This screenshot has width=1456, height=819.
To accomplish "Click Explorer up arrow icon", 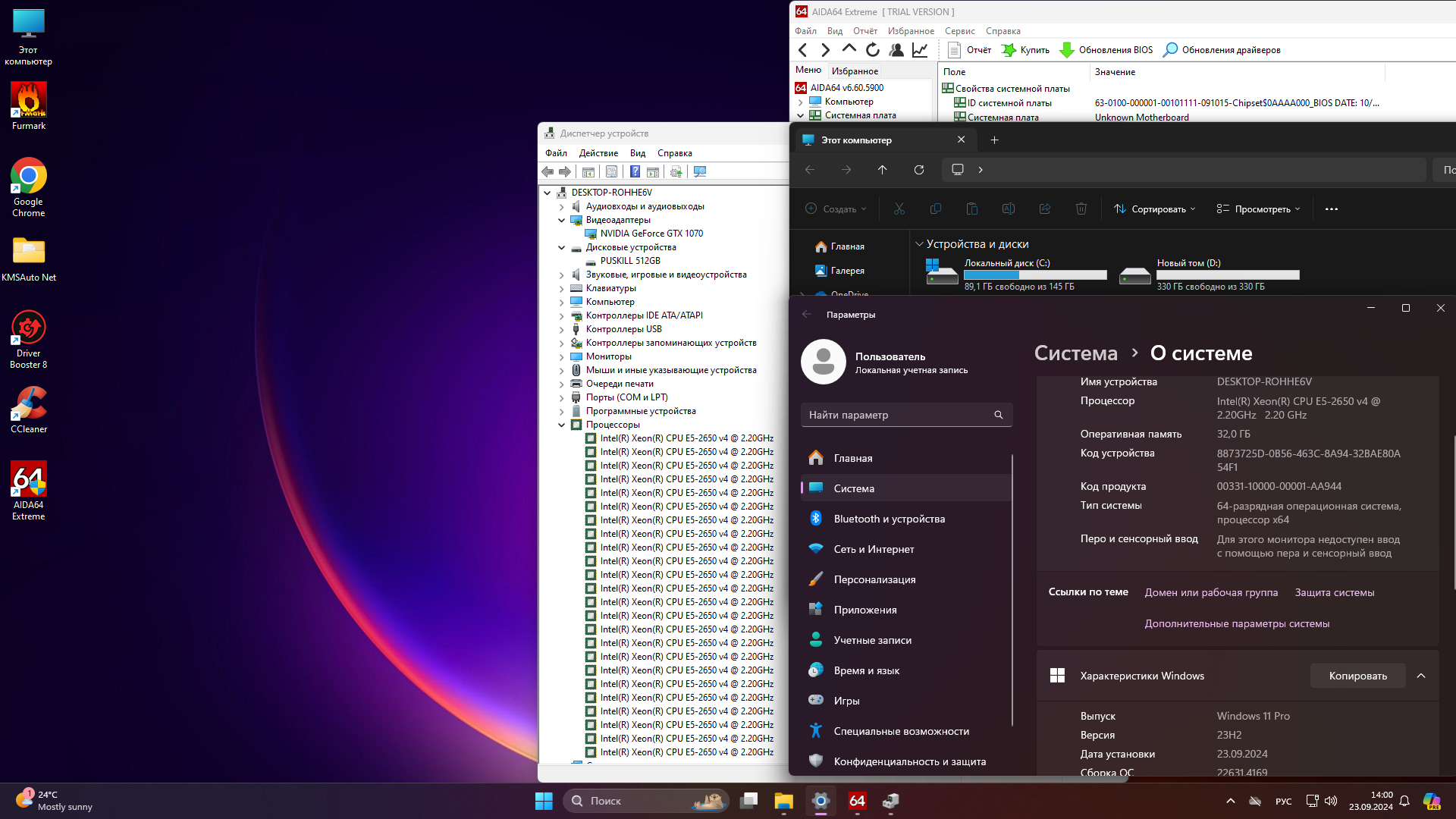I will [883, 170].
